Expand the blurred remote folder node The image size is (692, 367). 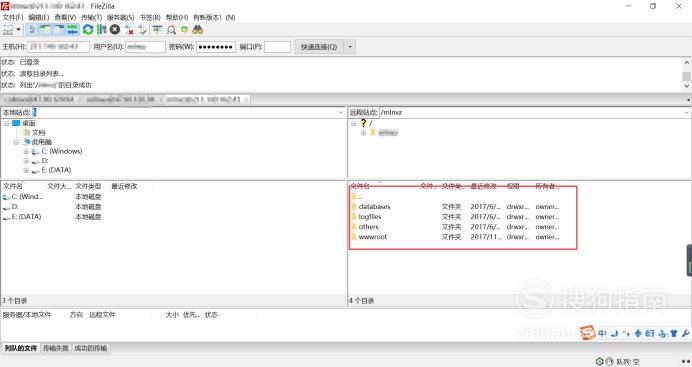tap(363, 133)
